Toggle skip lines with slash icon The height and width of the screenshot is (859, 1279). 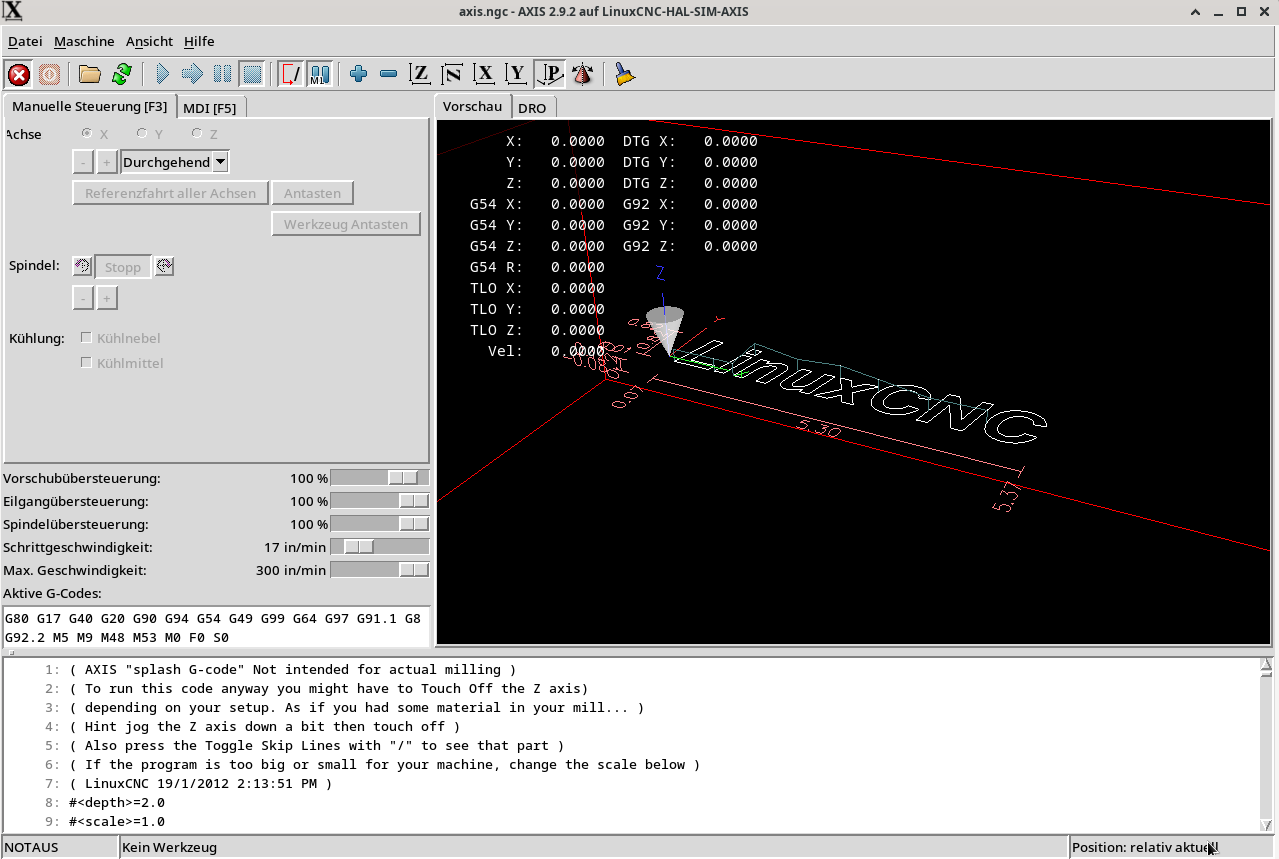coord(291,74)
